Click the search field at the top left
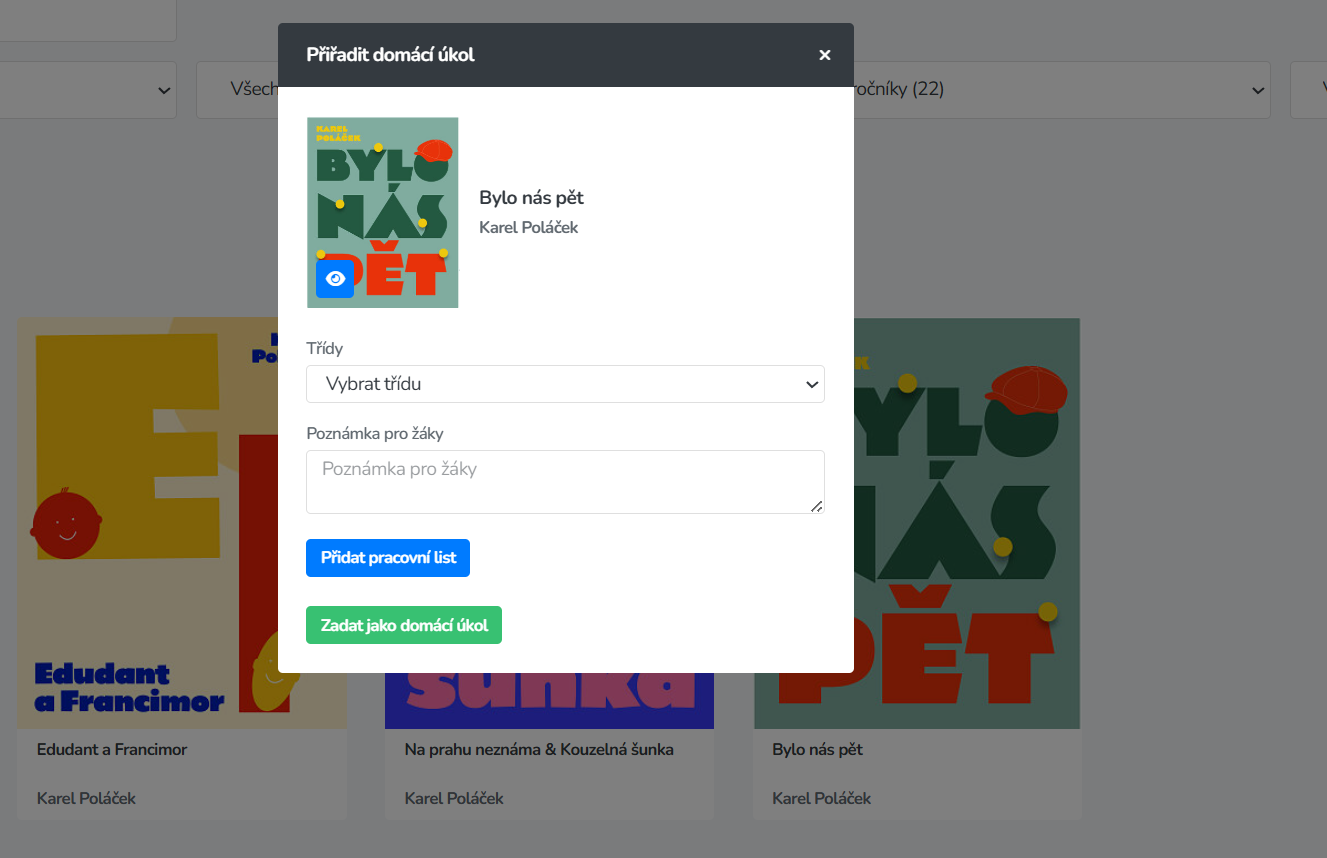Image resolution: width=1327 pixels, height=858 pixels. tap(88, 20)
